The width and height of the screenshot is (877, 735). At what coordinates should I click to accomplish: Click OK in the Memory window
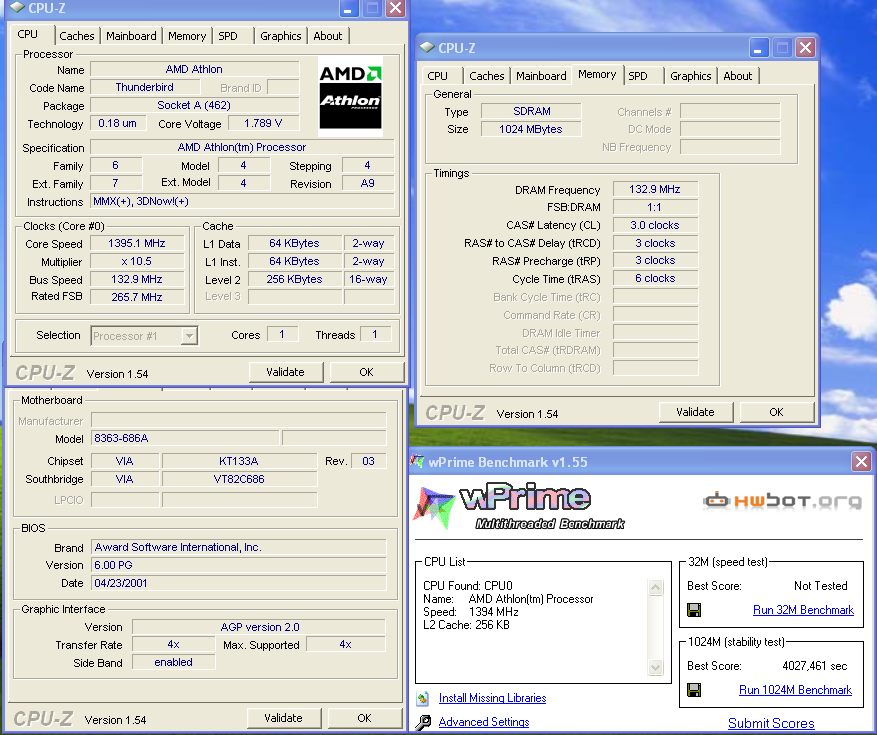tap(776, 412)
